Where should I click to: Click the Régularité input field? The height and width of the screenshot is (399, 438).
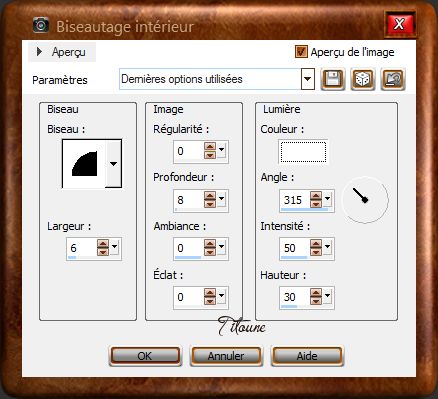pyautogui.click(x=189, y=151)
